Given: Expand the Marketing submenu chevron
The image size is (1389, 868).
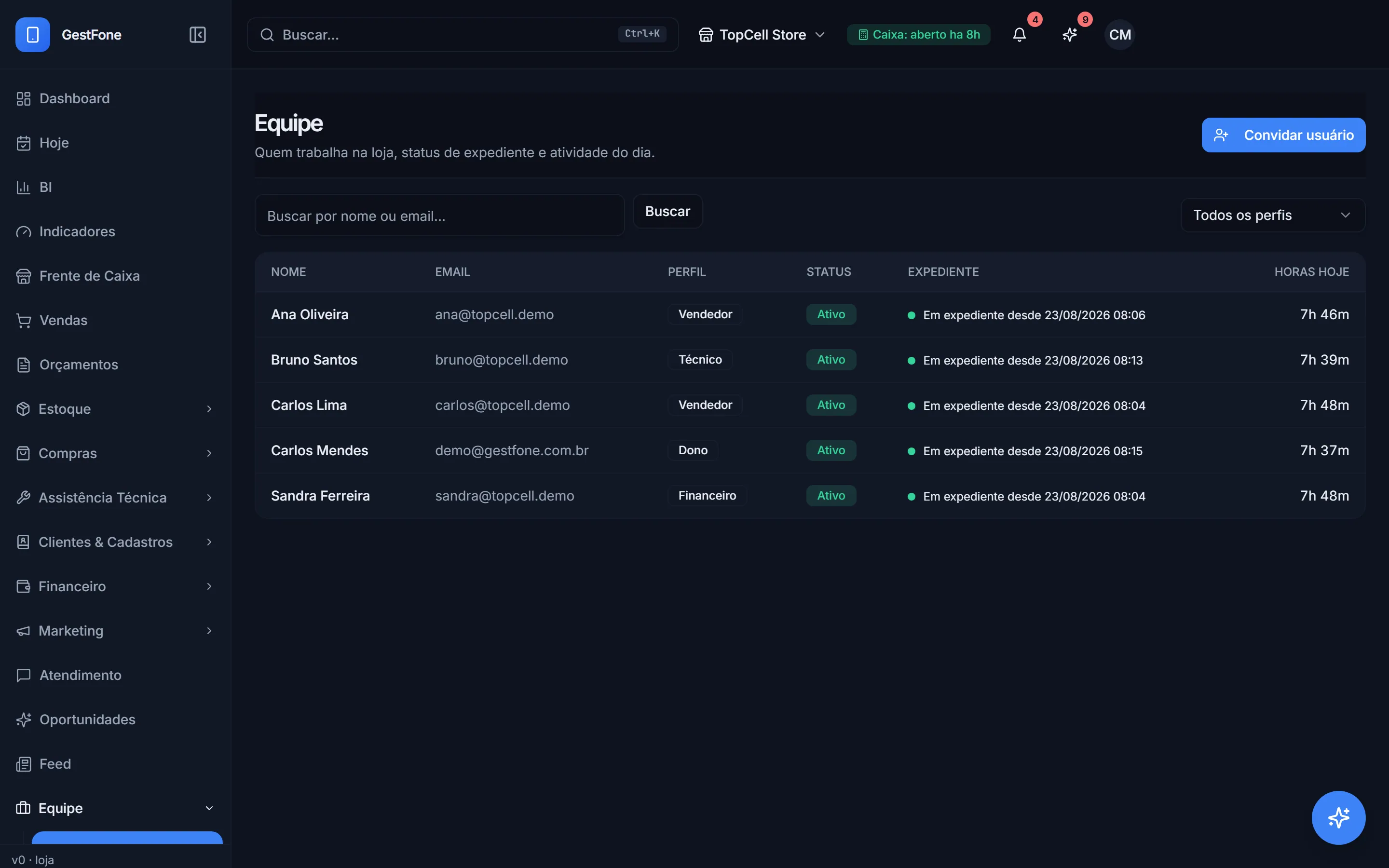Looking at the screenshot, I should coord(209,631).
